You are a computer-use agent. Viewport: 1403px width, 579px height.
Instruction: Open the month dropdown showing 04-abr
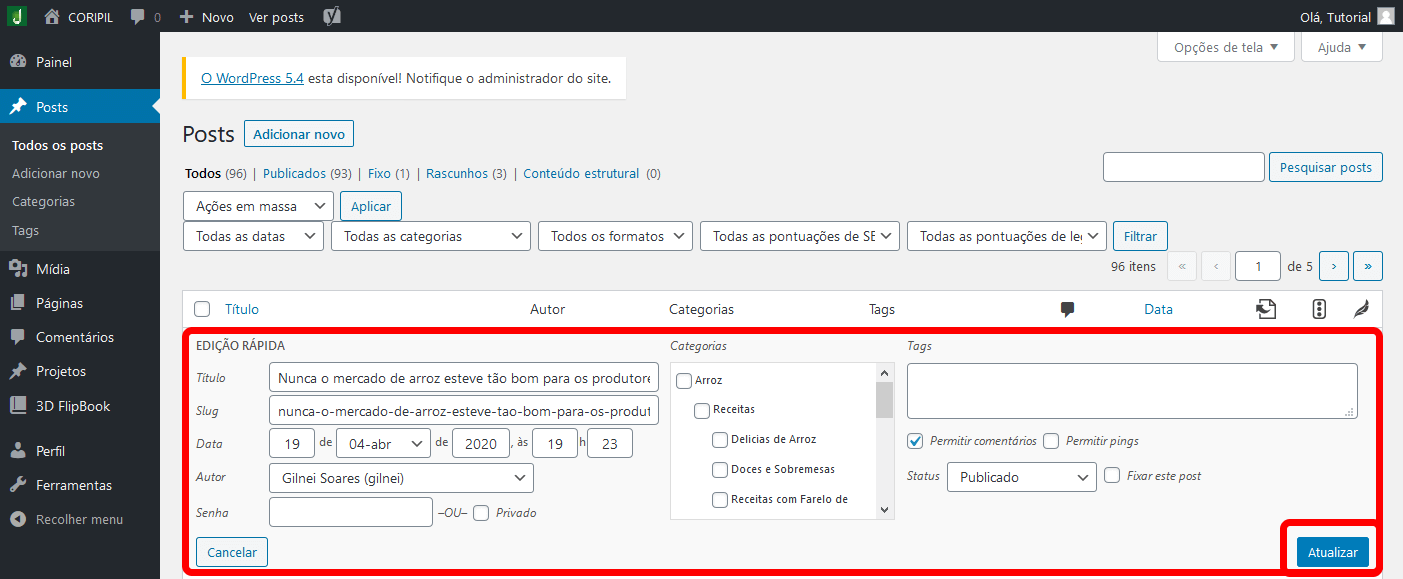[x=383, y=443]
